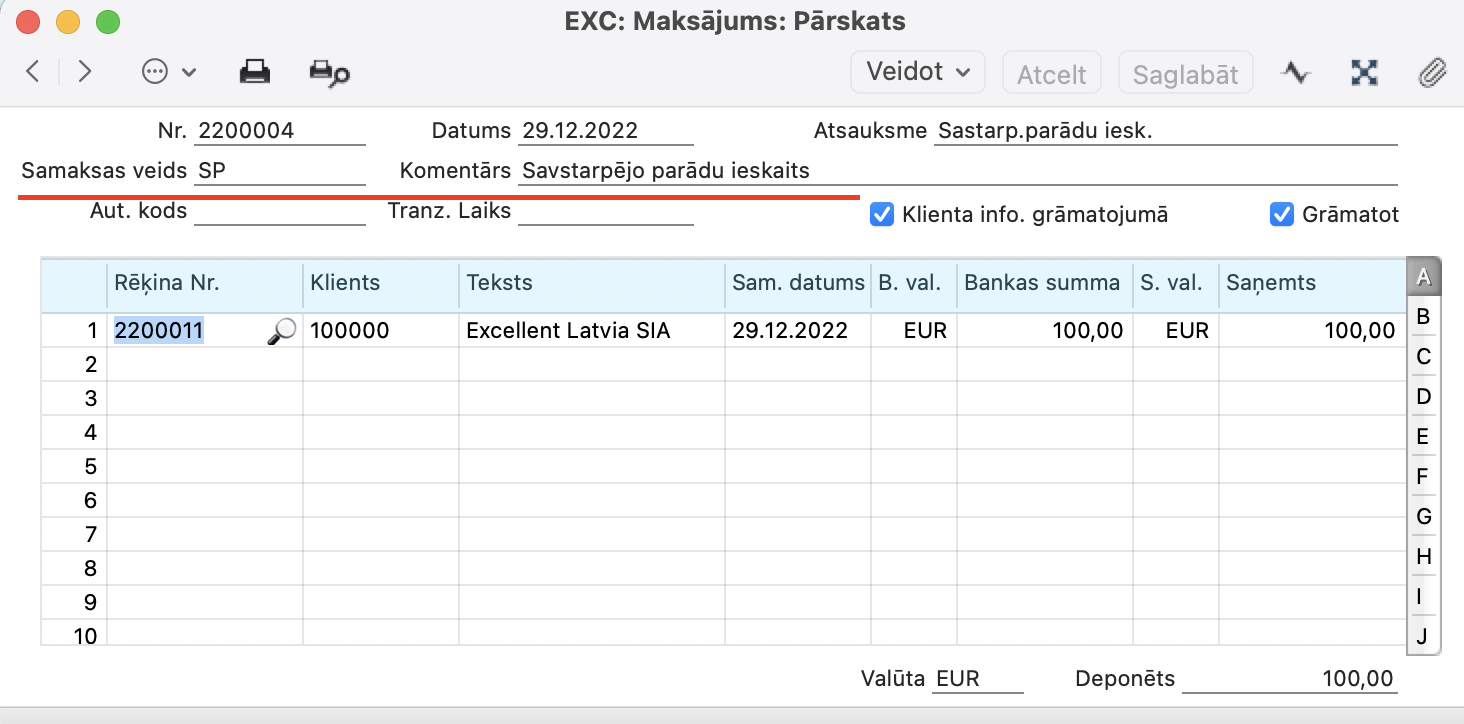Expand the ellipsis actions menu
Viewport: 1464px width, 724px height.
168,72
